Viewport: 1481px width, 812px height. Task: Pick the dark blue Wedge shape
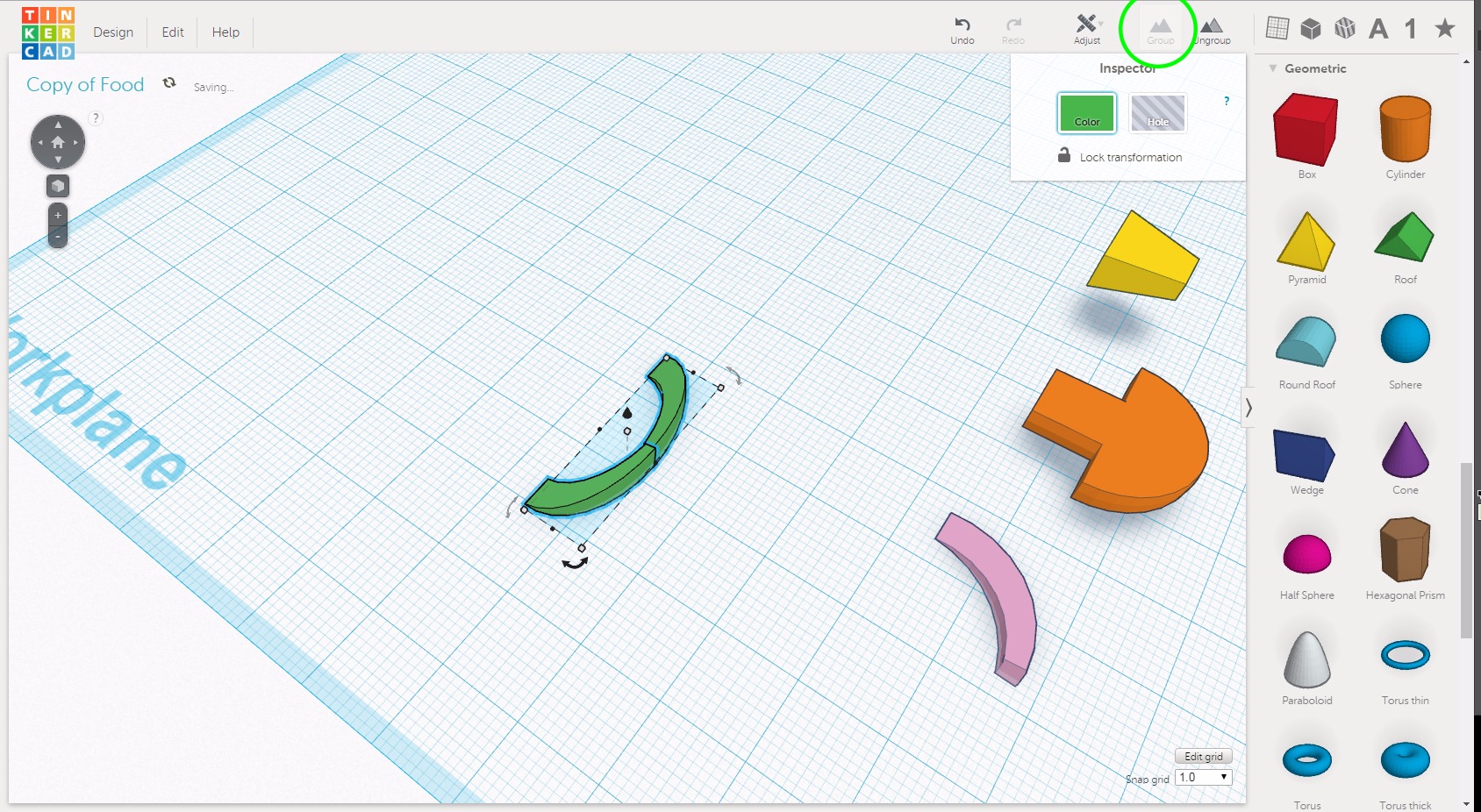(x=1305, y=456)
